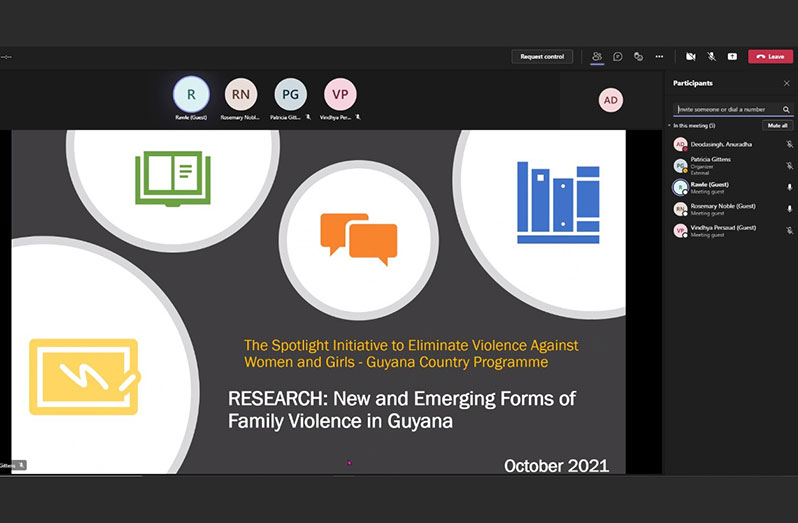The width and height of the screenshot is (798, 523).
Task: Click the AD avatar in the participants list
Action: 680,144
